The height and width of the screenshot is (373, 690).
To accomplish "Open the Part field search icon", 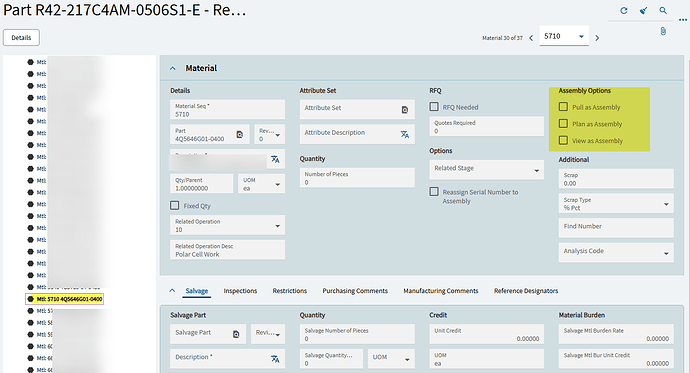I will [240, 135].
